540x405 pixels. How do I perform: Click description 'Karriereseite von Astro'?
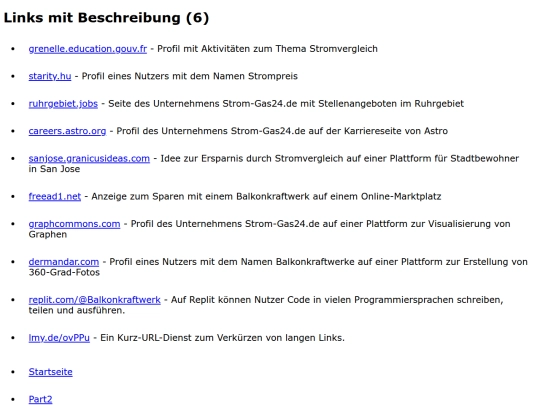click(x=282, y=131)
